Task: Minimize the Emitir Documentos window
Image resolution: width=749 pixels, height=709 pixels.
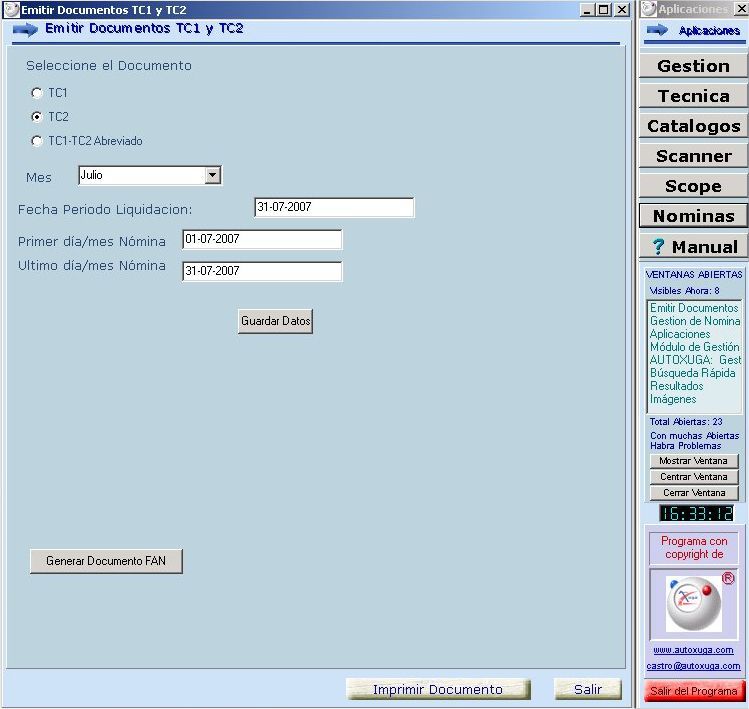Action: 588,10
